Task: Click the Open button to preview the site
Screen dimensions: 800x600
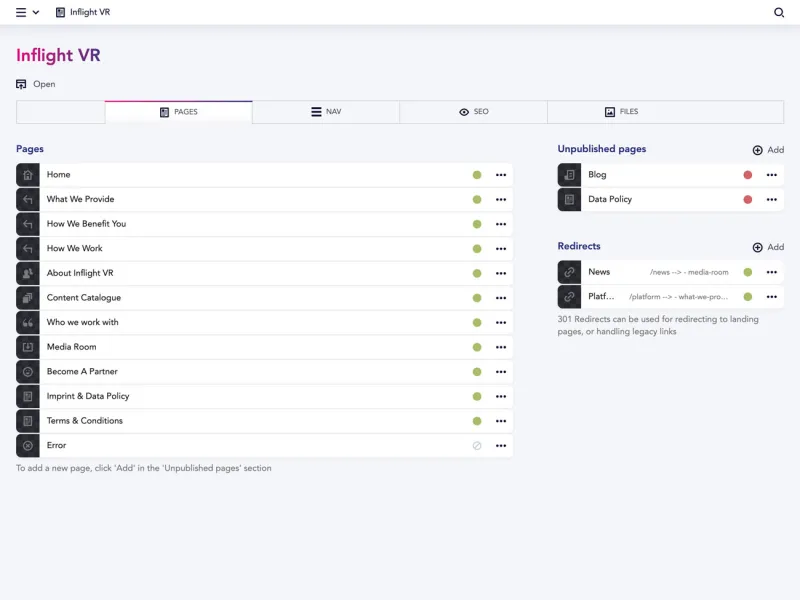Action: (34, 84)
